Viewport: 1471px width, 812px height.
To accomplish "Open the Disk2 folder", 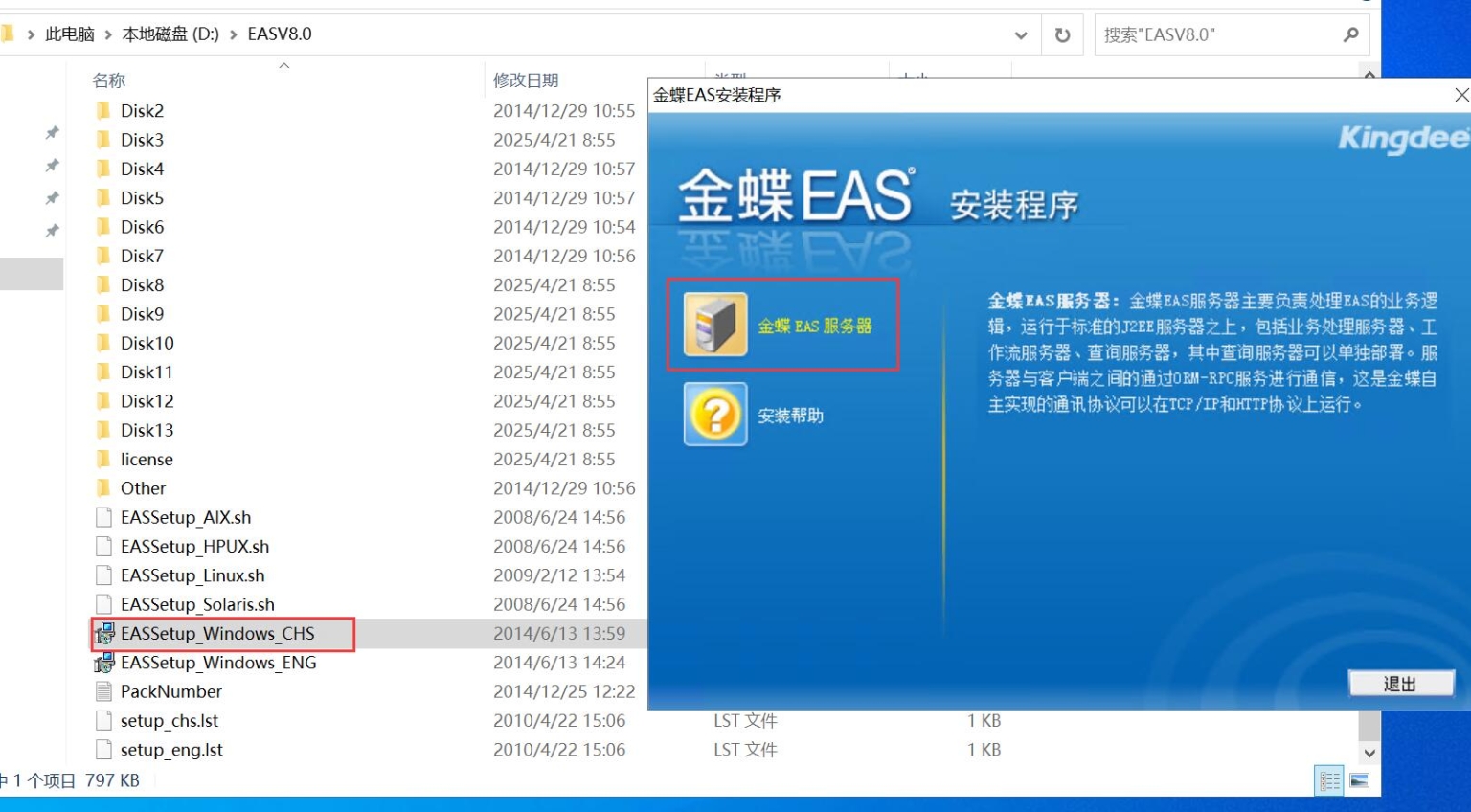I will (141, 110).
